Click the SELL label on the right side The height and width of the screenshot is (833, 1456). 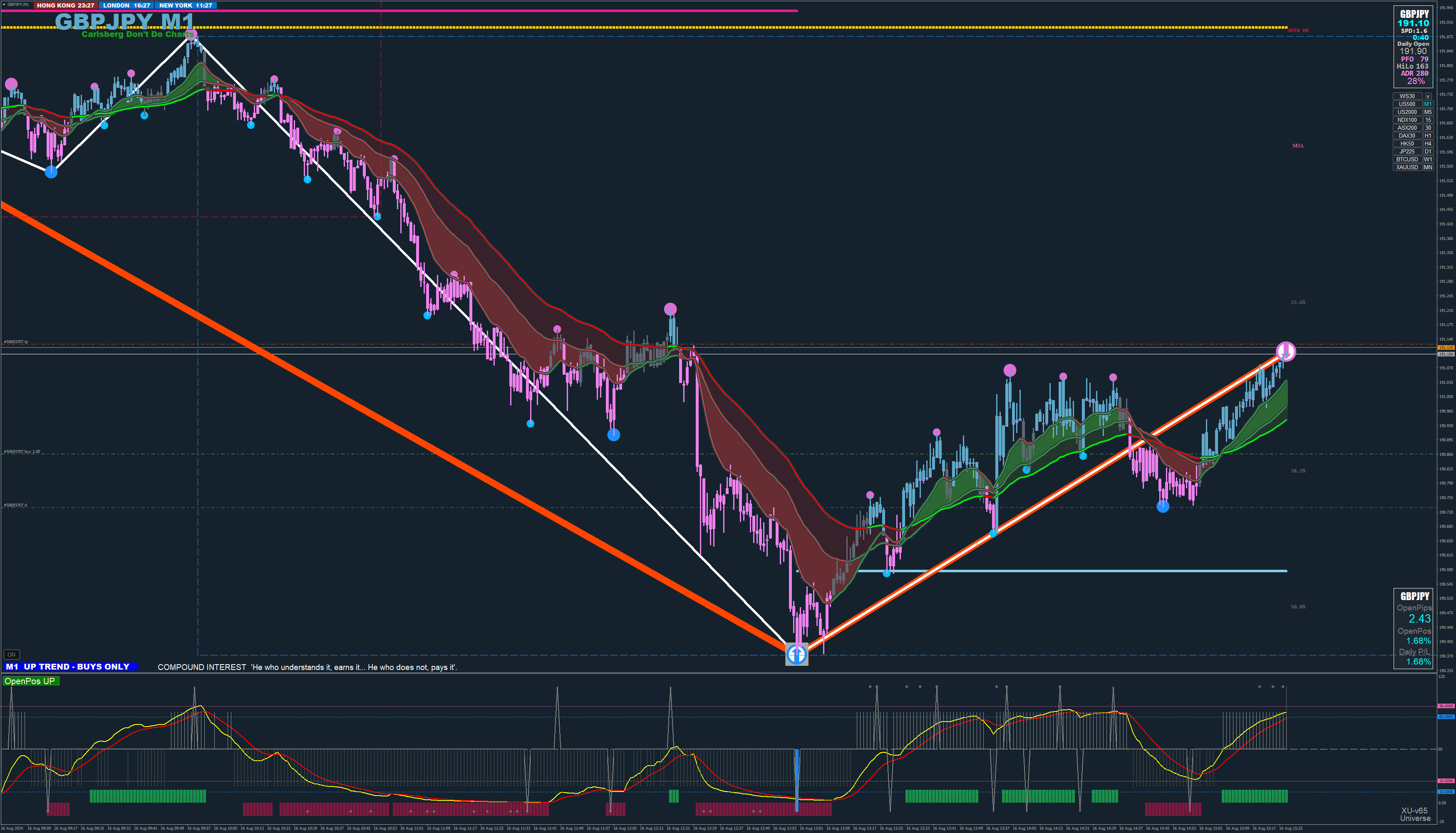tap(1297, 146)
